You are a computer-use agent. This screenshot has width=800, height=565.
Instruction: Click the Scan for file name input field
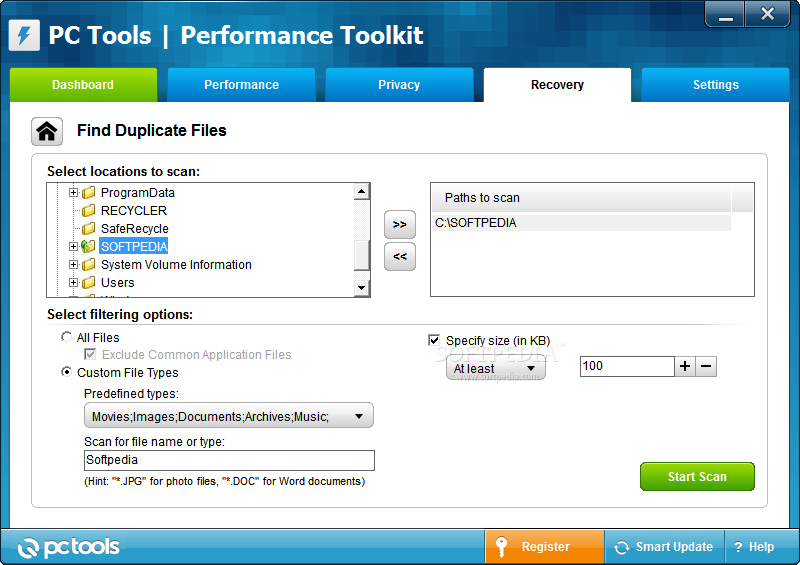tap(229, 460)
